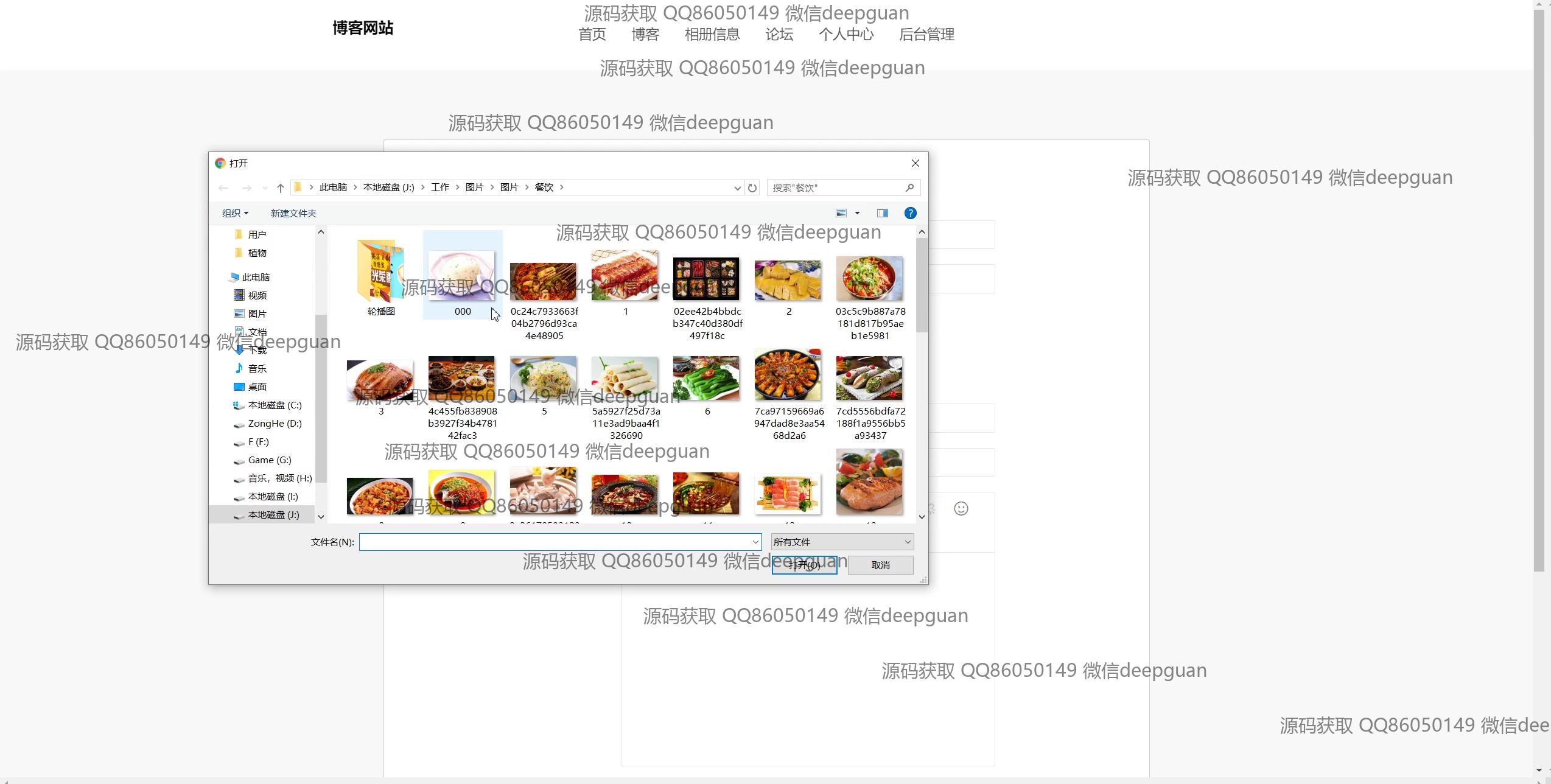Screen dimensions: 1551x784
Task: Select thumbnail 7ca97159669a6947dad8e3aa5468d2a6
Action: click(788, 375)
